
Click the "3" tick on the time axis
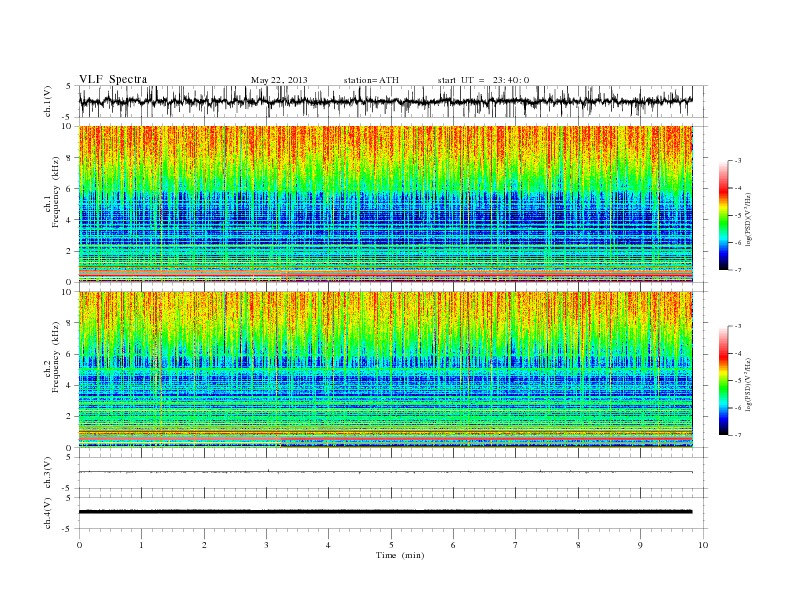pos(267,545)
